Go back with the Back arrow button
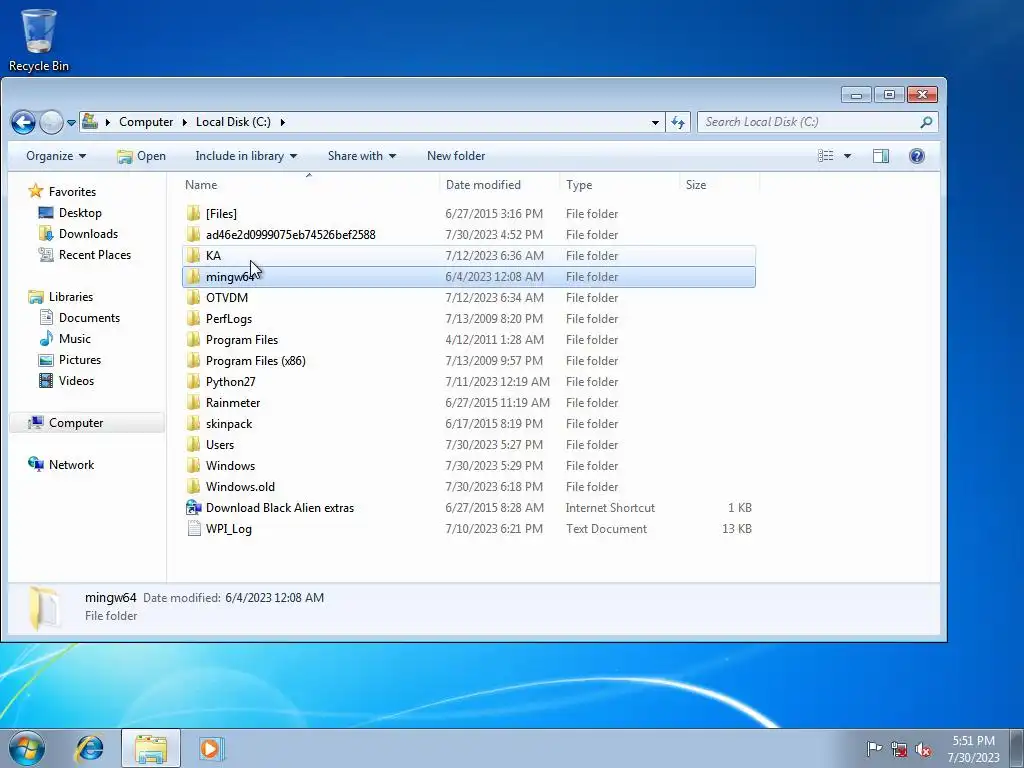 coord(23,122)
